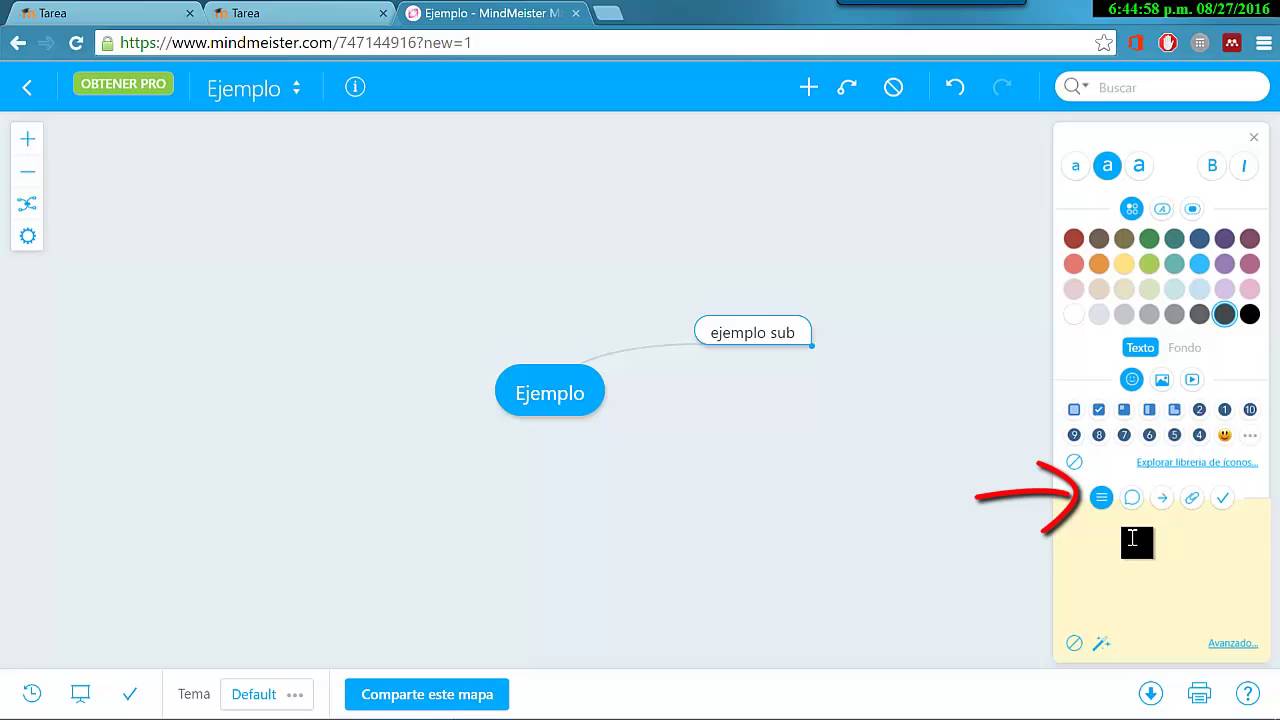Zoom out the map with minus button
The image size is (1280, 720).
tap(27, 172)
